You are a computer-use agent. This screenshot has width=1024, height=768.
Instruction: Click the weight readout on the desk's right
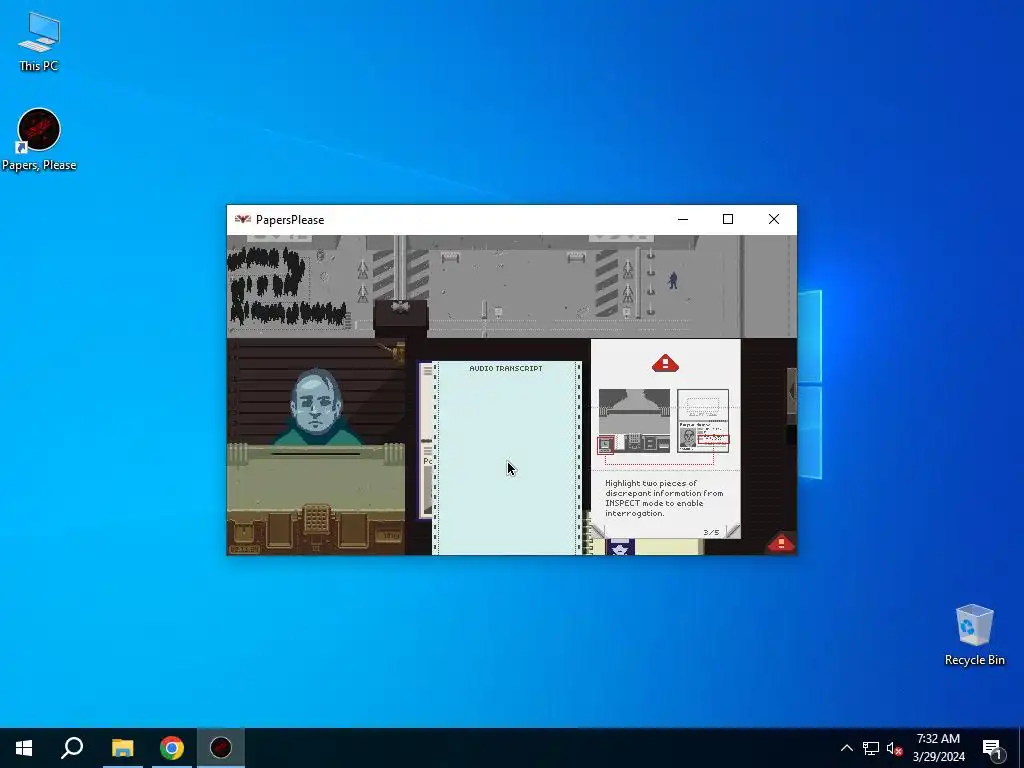pos(390,536)
